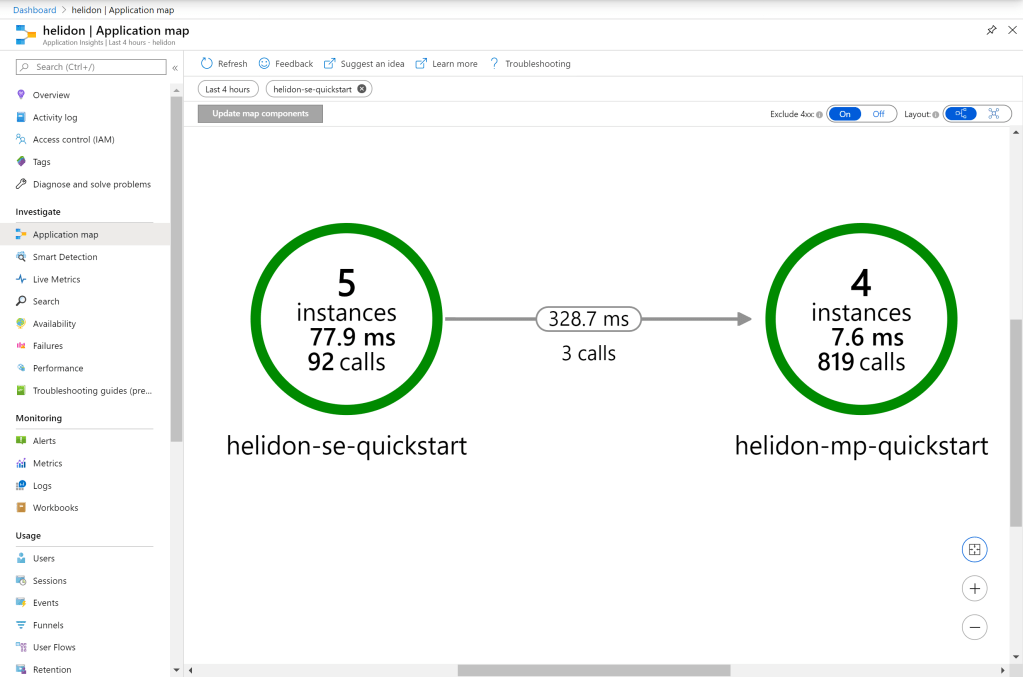Set Exclude 4xx toggle to Off
Image resolution: width=1023 pixels, height=677 pixels.
point(878,114)
